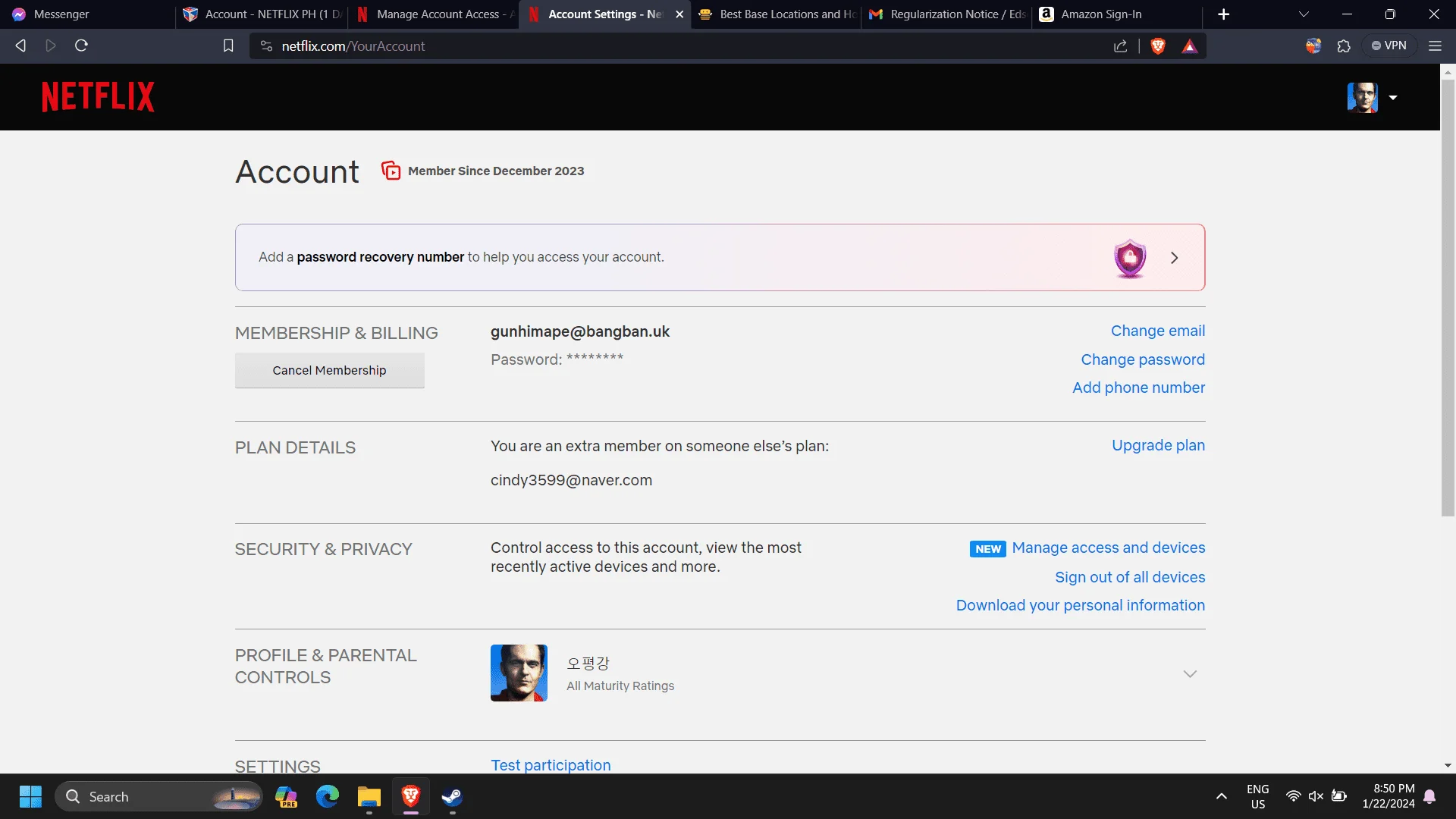1456x819 pixels.
Task: Open the tab search dropdown arrow
Action: coord(1304,14)
